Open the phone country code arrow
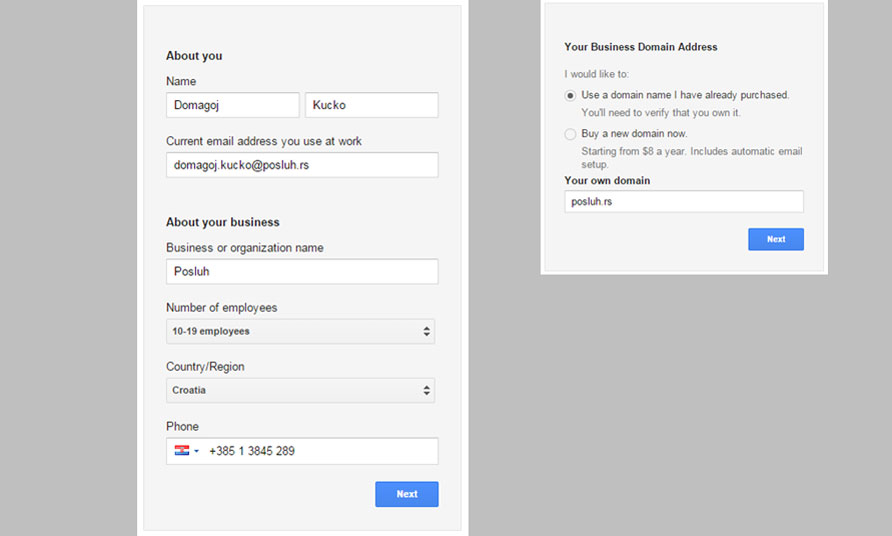The image size is (892, 536). [196, 451]
